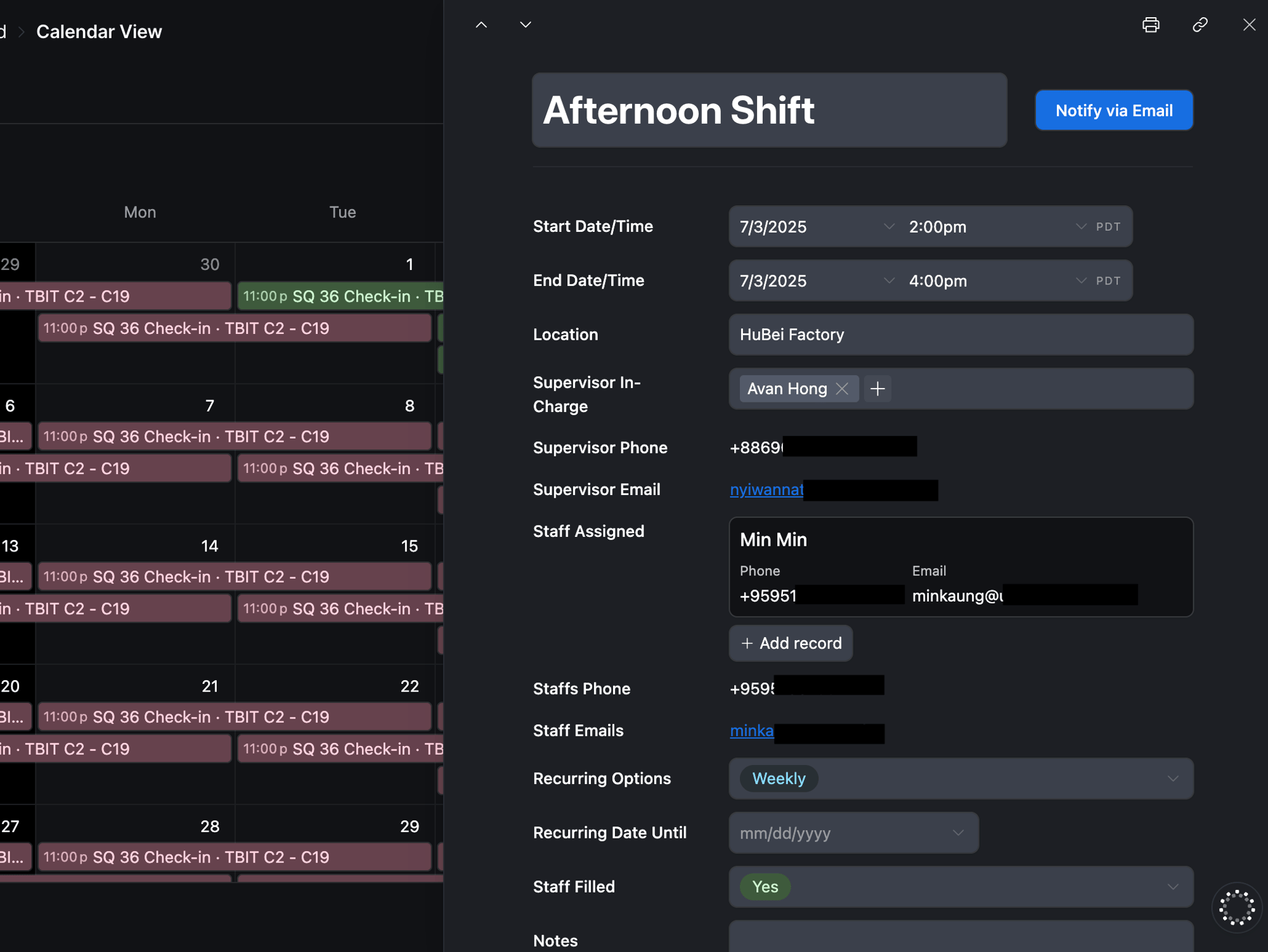Click the Tue column header
Screen dimensions: 1268x952
[342, 212]
